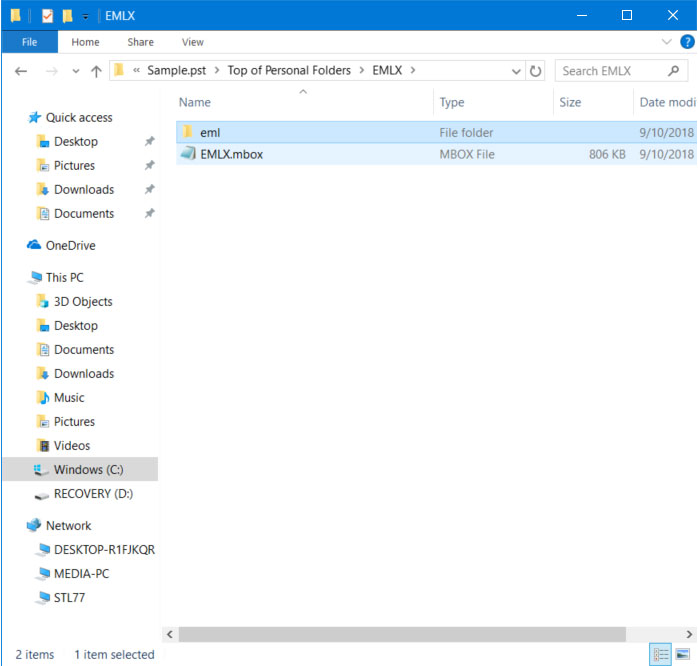Click the pin icon next to Desktop

coord(150,142)
